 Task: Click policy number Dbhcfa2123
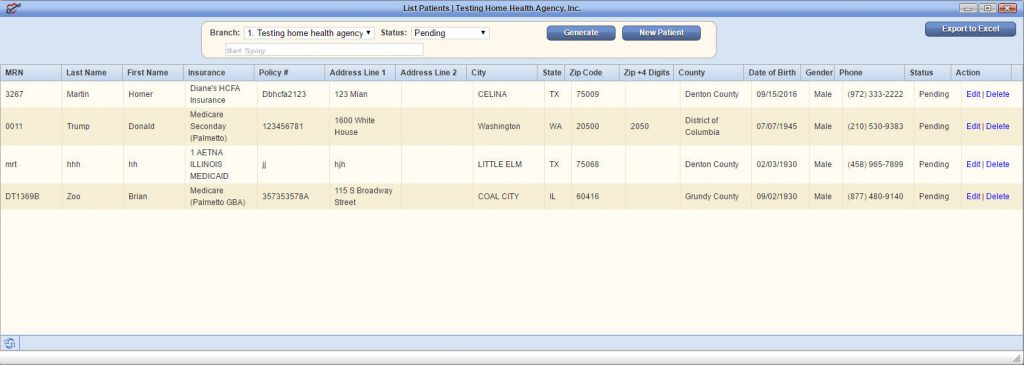pyautogui.click(x=284, y=94)
